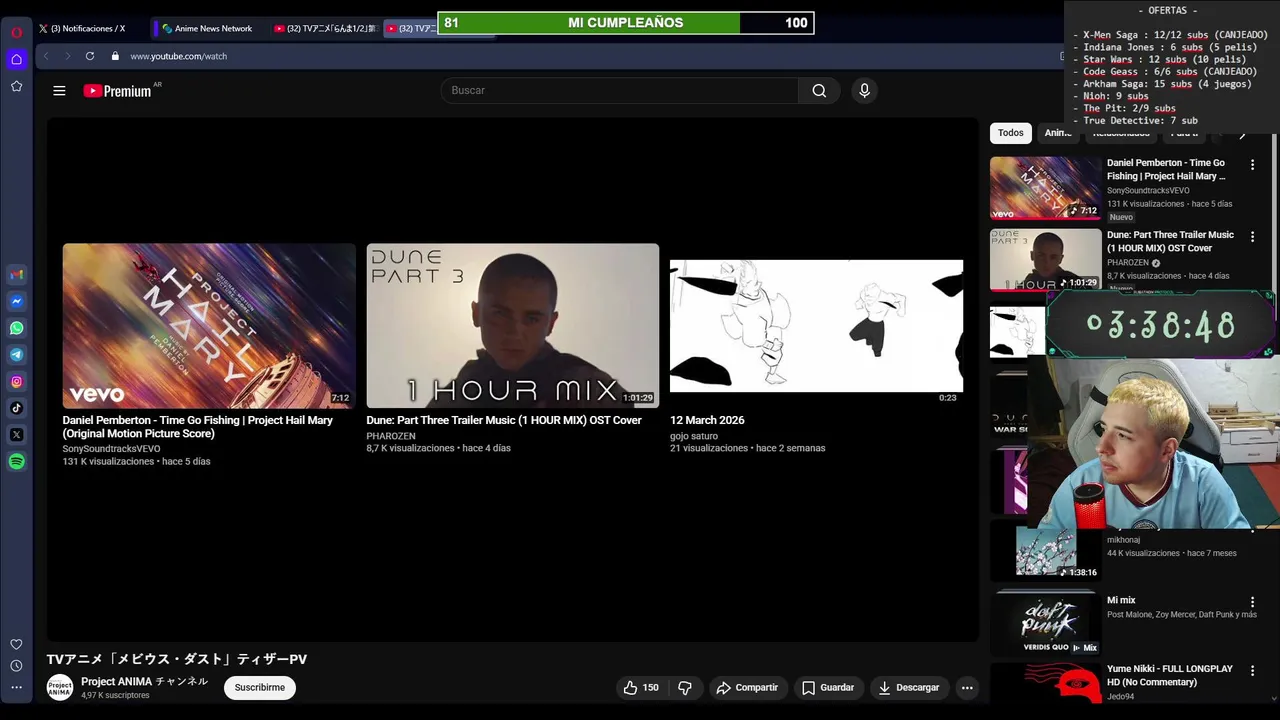Open Dune: Part Three endscreen title link
The width and height of the screenshot is (1280, 720).
(x=504, y=420)
